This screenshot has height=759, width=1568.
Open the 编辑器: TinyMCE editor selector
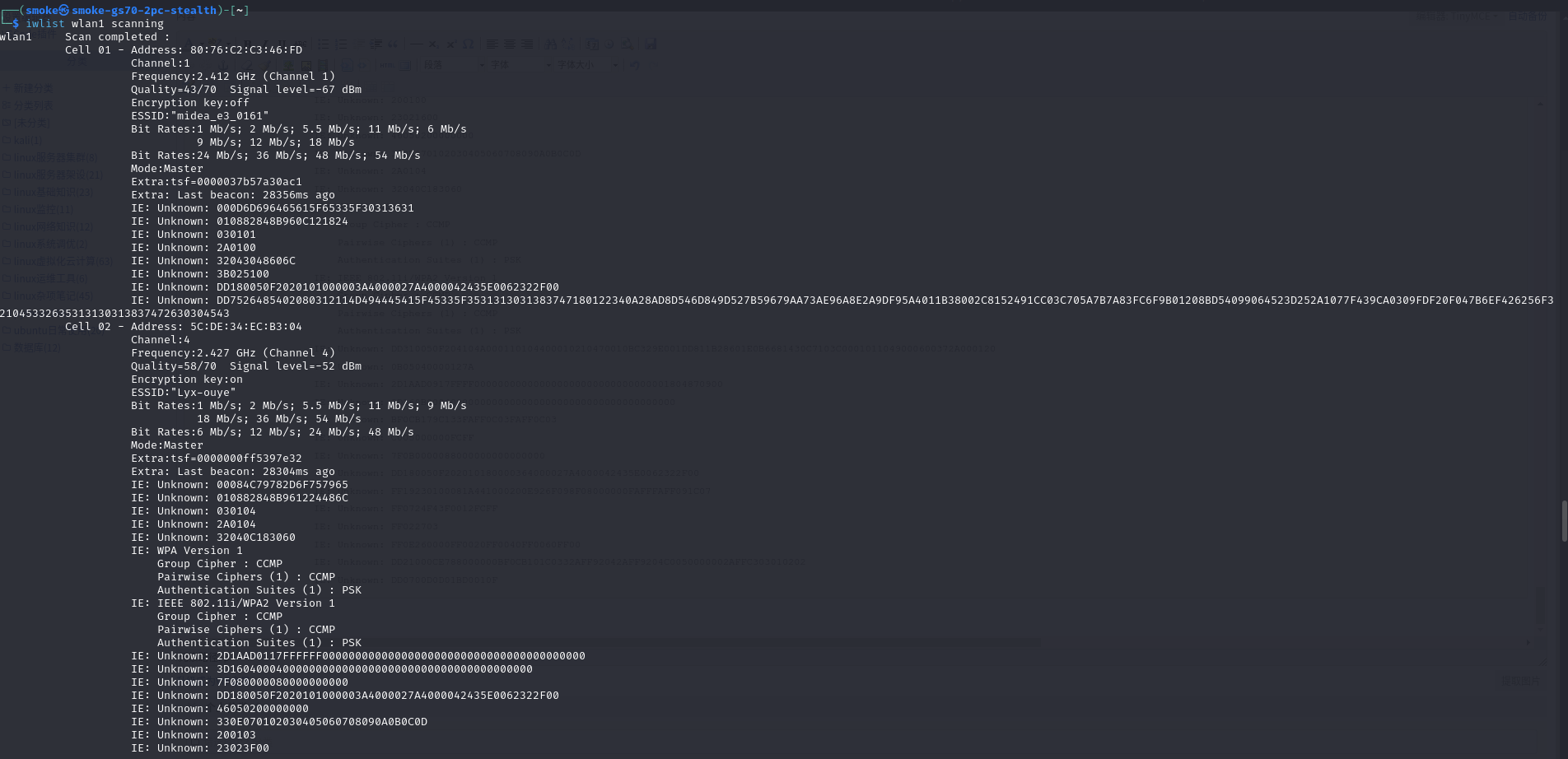(x=1470, y=16)
